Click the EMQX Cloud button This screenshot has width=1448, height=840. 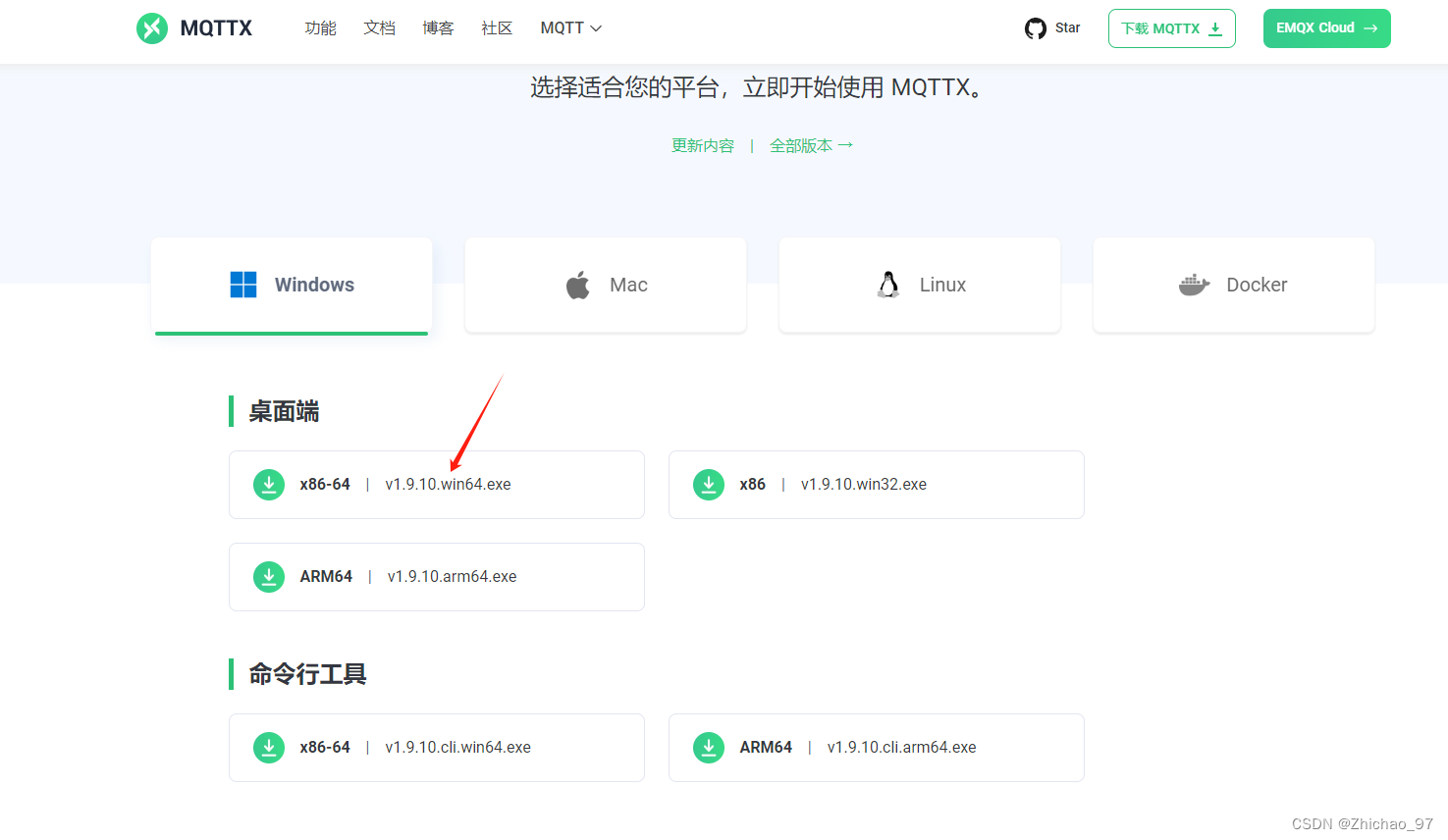pos(1327,28)
